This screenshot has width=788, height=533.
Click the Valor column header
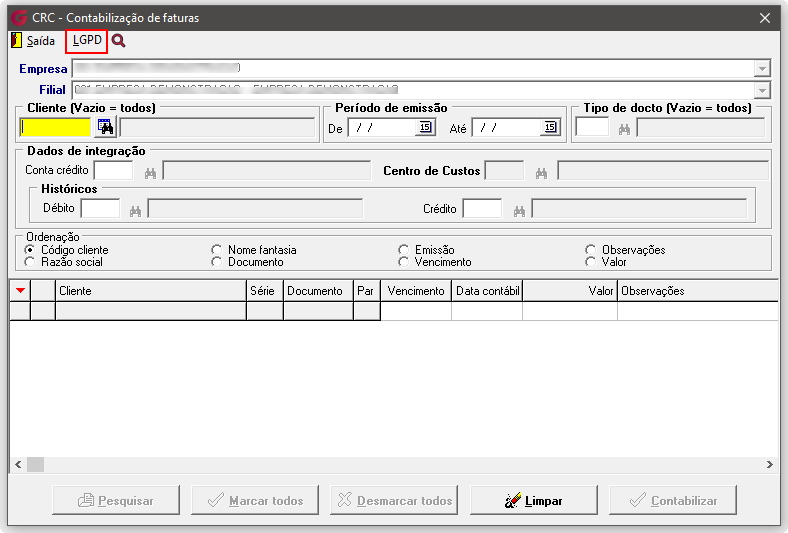(x=570, y=291)
